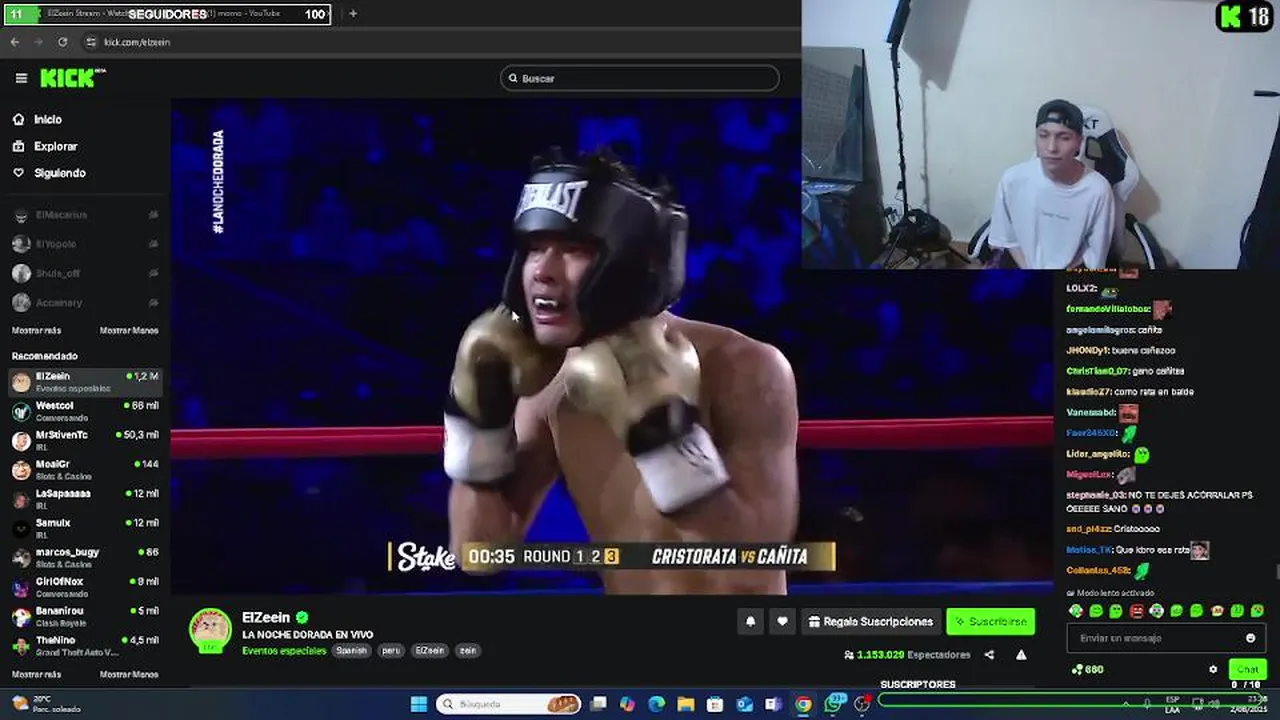Open Outlook from taskbar
The image size is (1280, 720).
(745, 704)
